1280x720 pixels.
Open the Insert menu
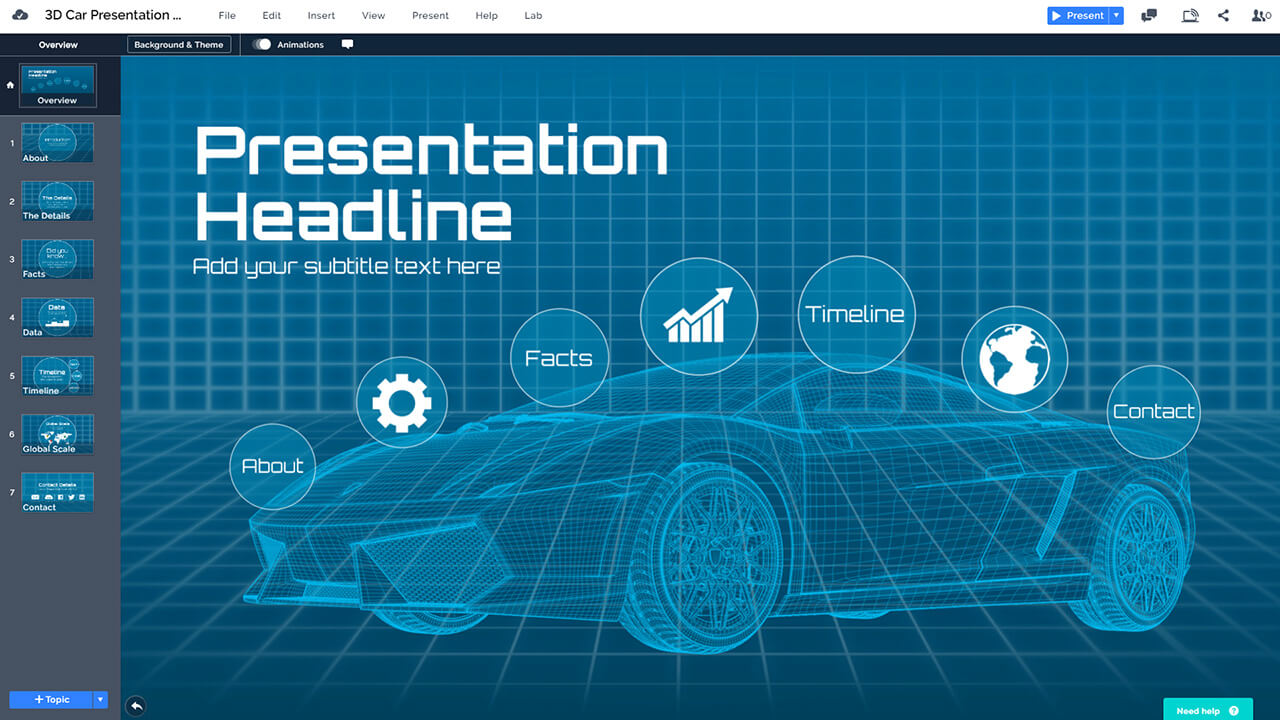point(321,16)
